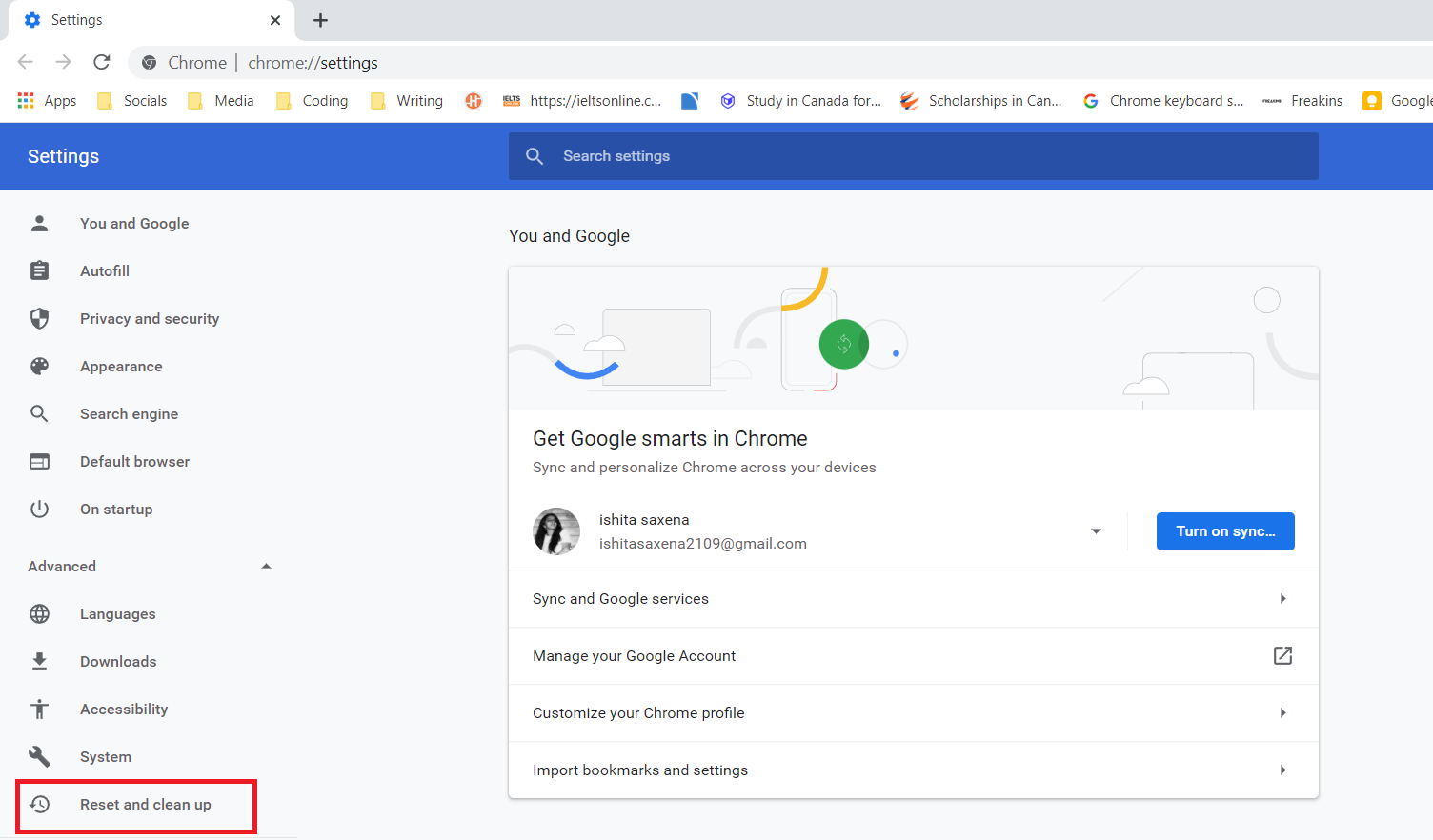Click the external link icon for Google Account
Screen dimensions: 1433x840
pyautogui.click(x=1282, y=655)
